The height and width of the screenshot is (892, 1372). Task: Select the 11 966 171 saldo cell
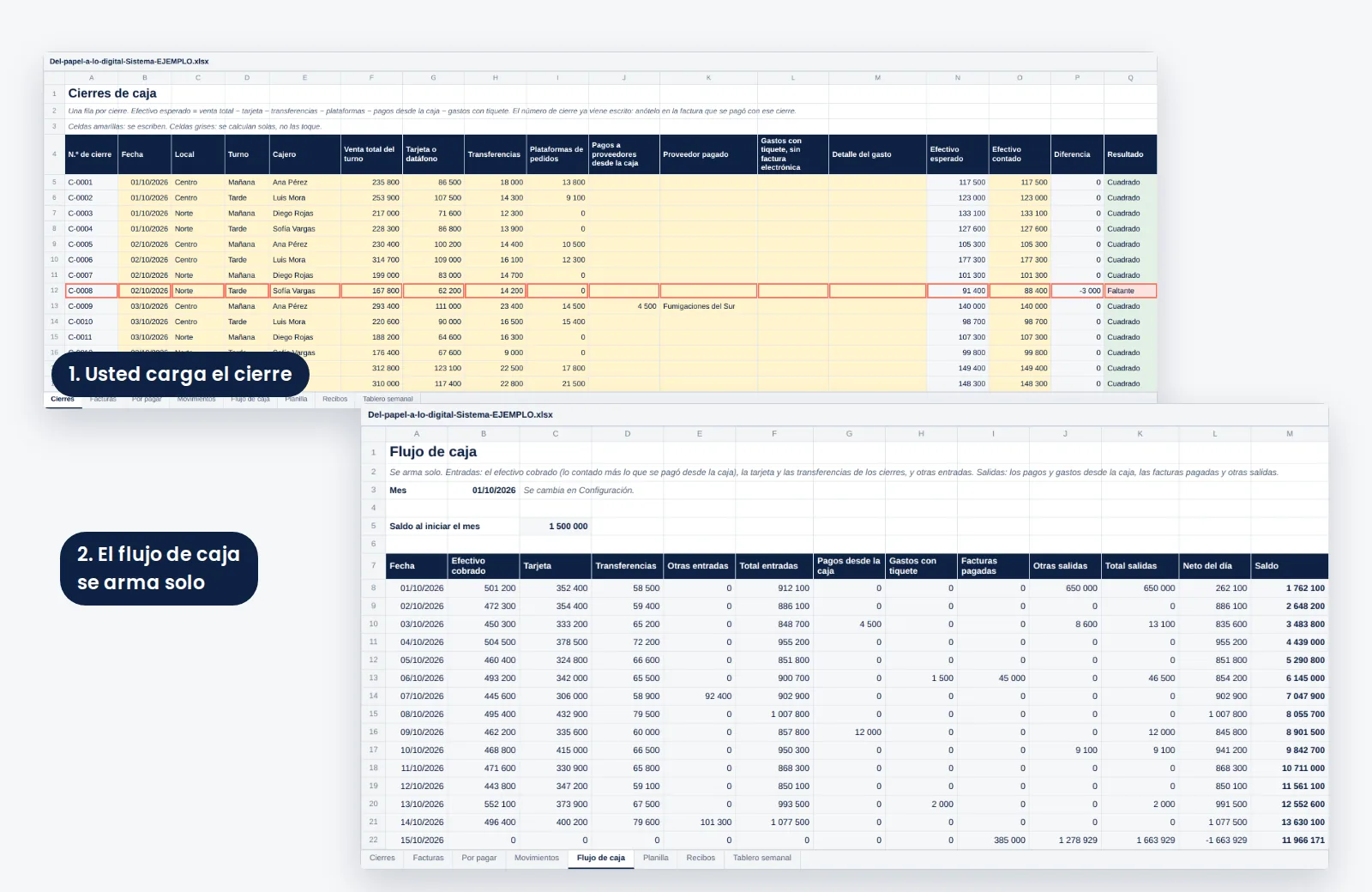1289,840
